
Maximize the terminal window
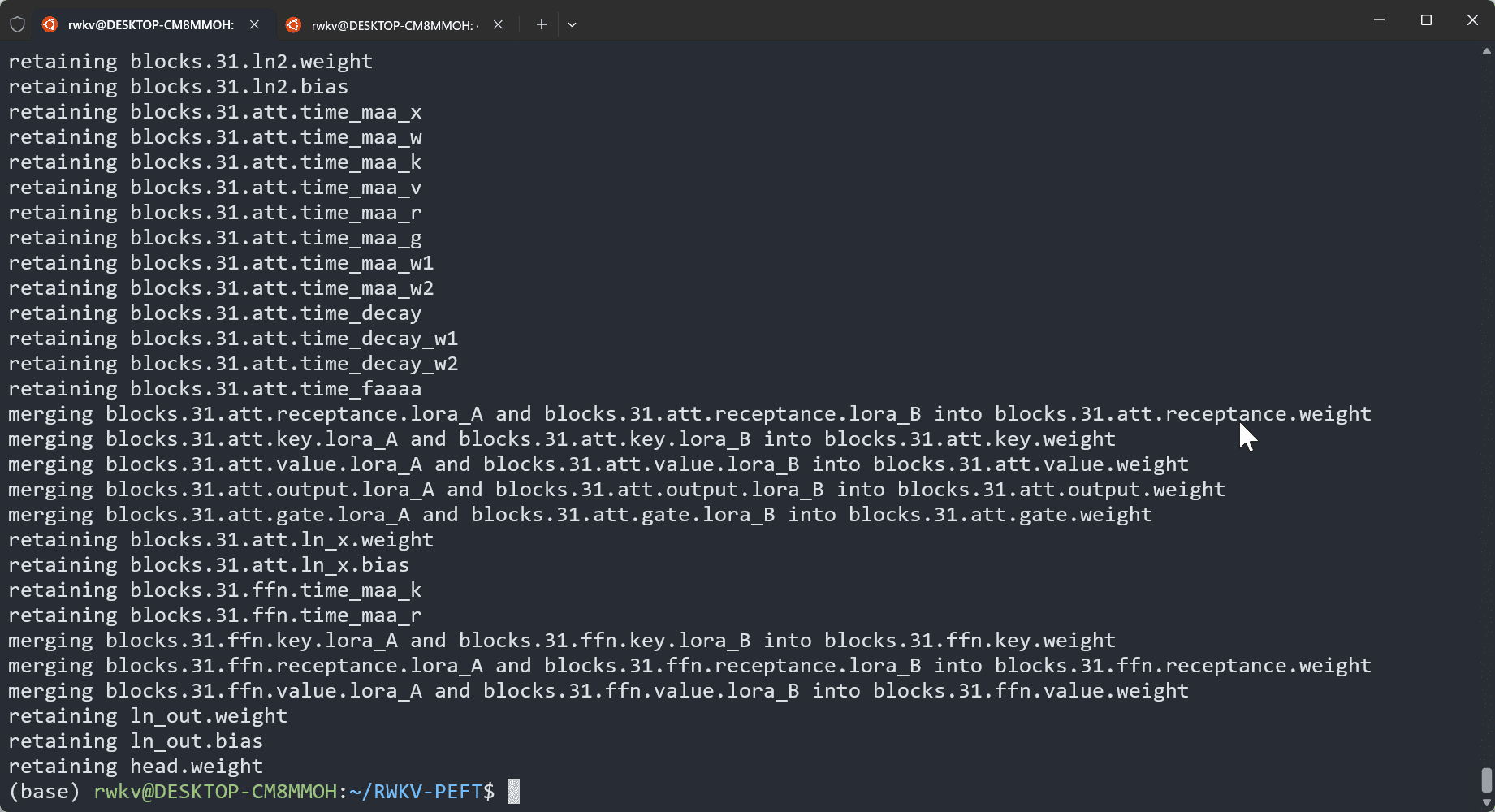pos(1426,19)
